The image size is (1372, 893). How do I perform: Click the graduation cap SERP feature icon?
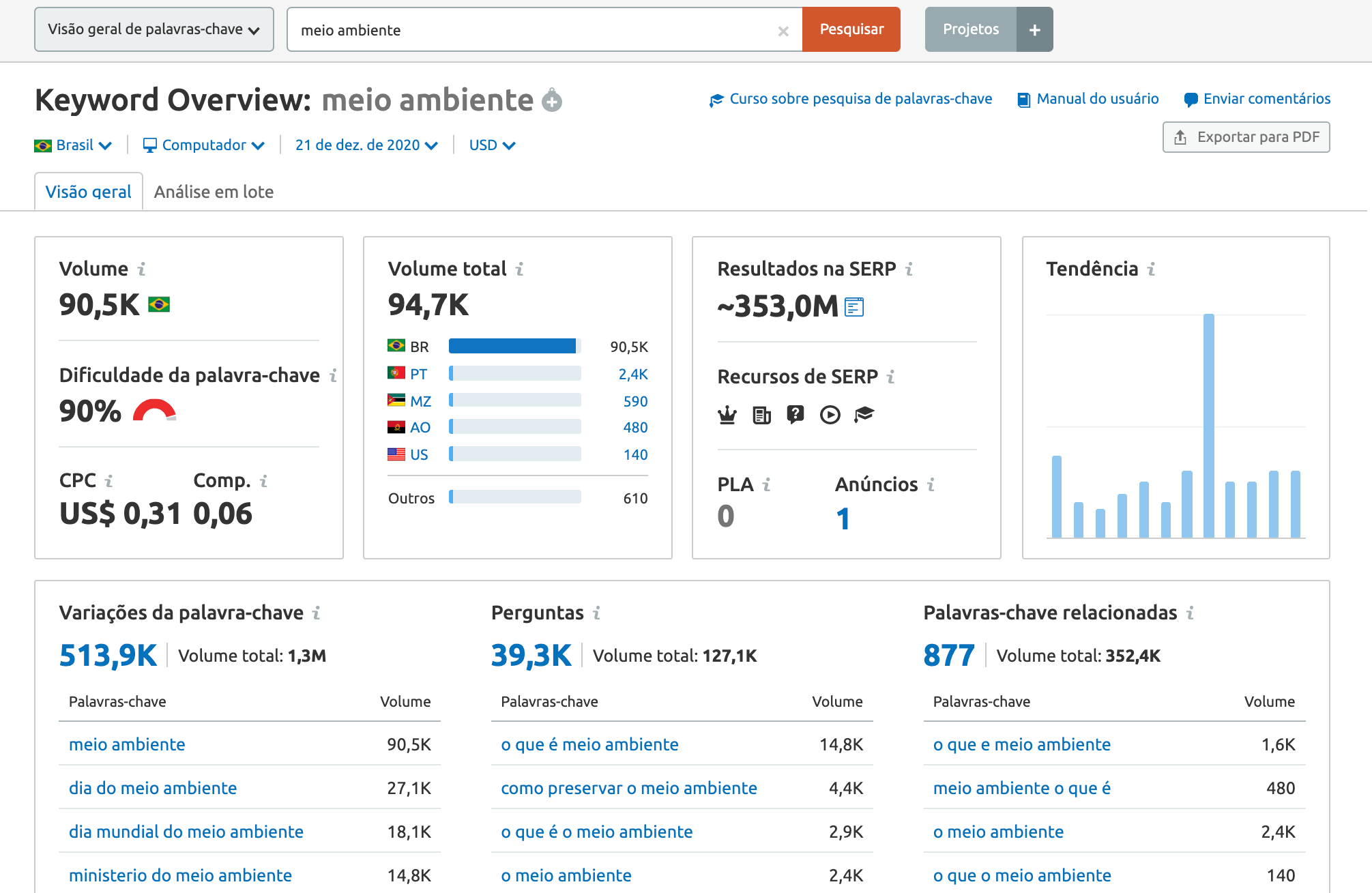[864, 414]
